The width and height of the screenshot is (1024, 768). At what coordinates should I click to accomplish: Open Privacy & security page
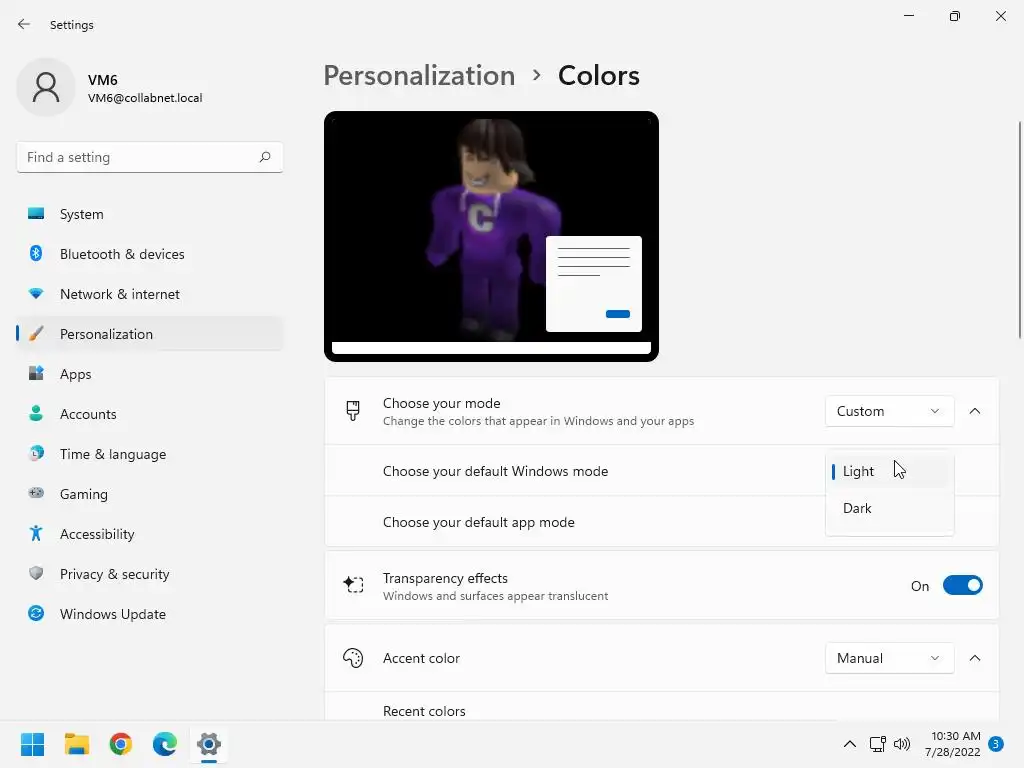click(150, 574)
